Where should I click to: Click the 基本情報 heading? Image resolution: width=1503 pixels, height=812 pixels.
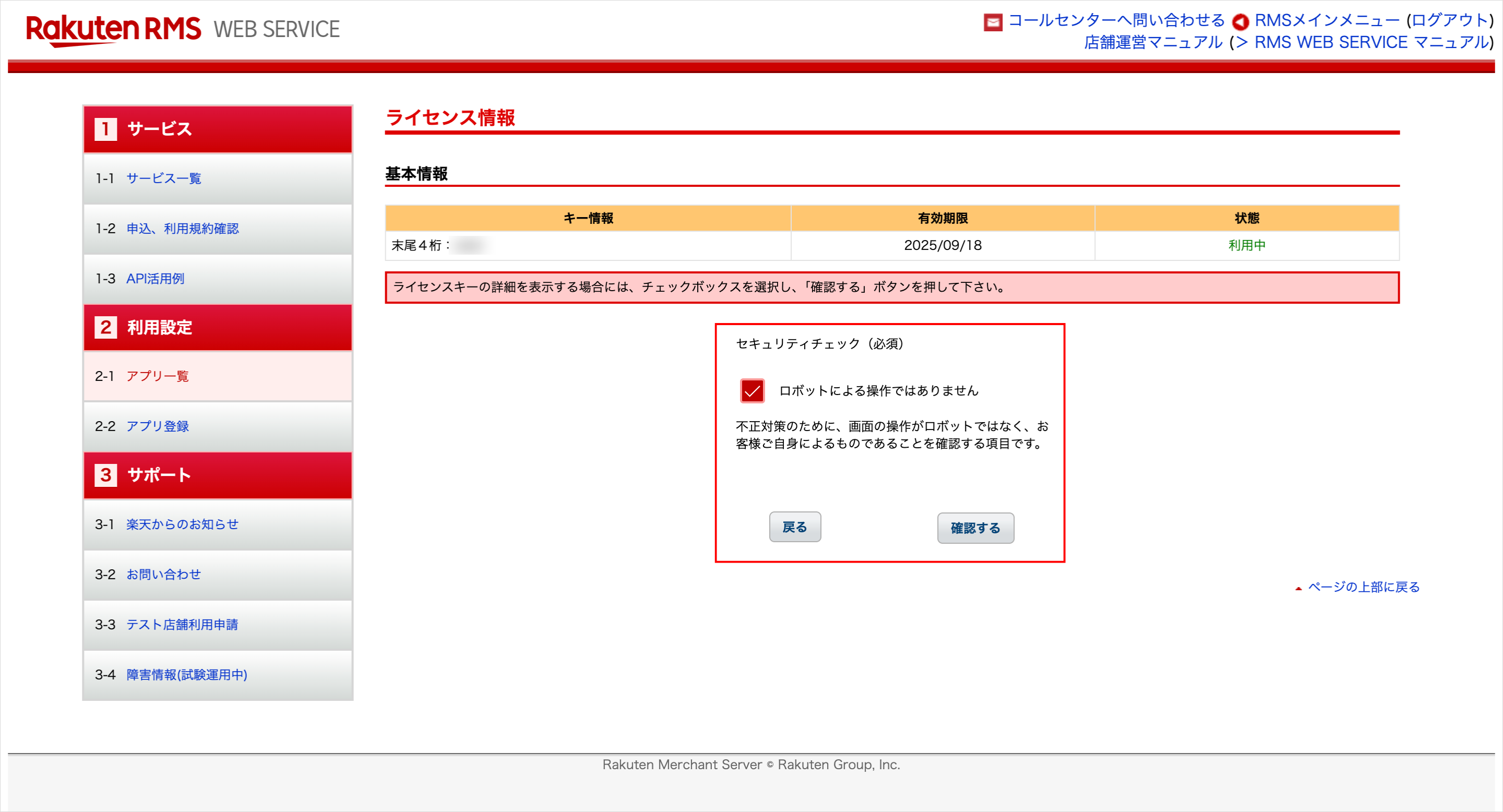[416, 174]
